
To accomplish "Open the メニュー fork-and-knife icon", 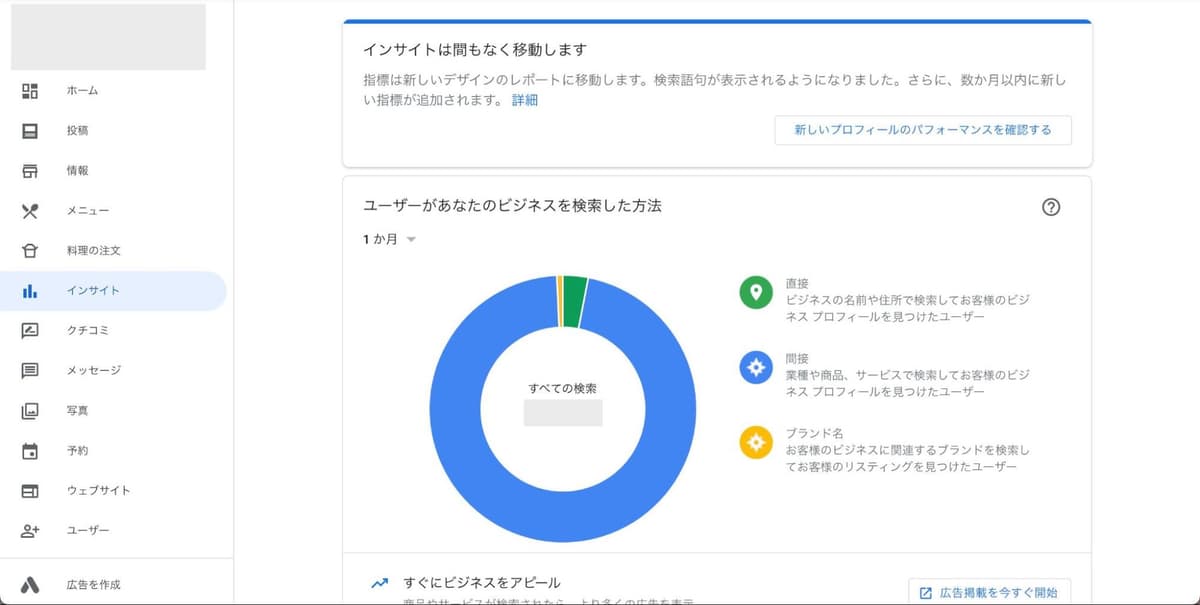I will 30,211.
